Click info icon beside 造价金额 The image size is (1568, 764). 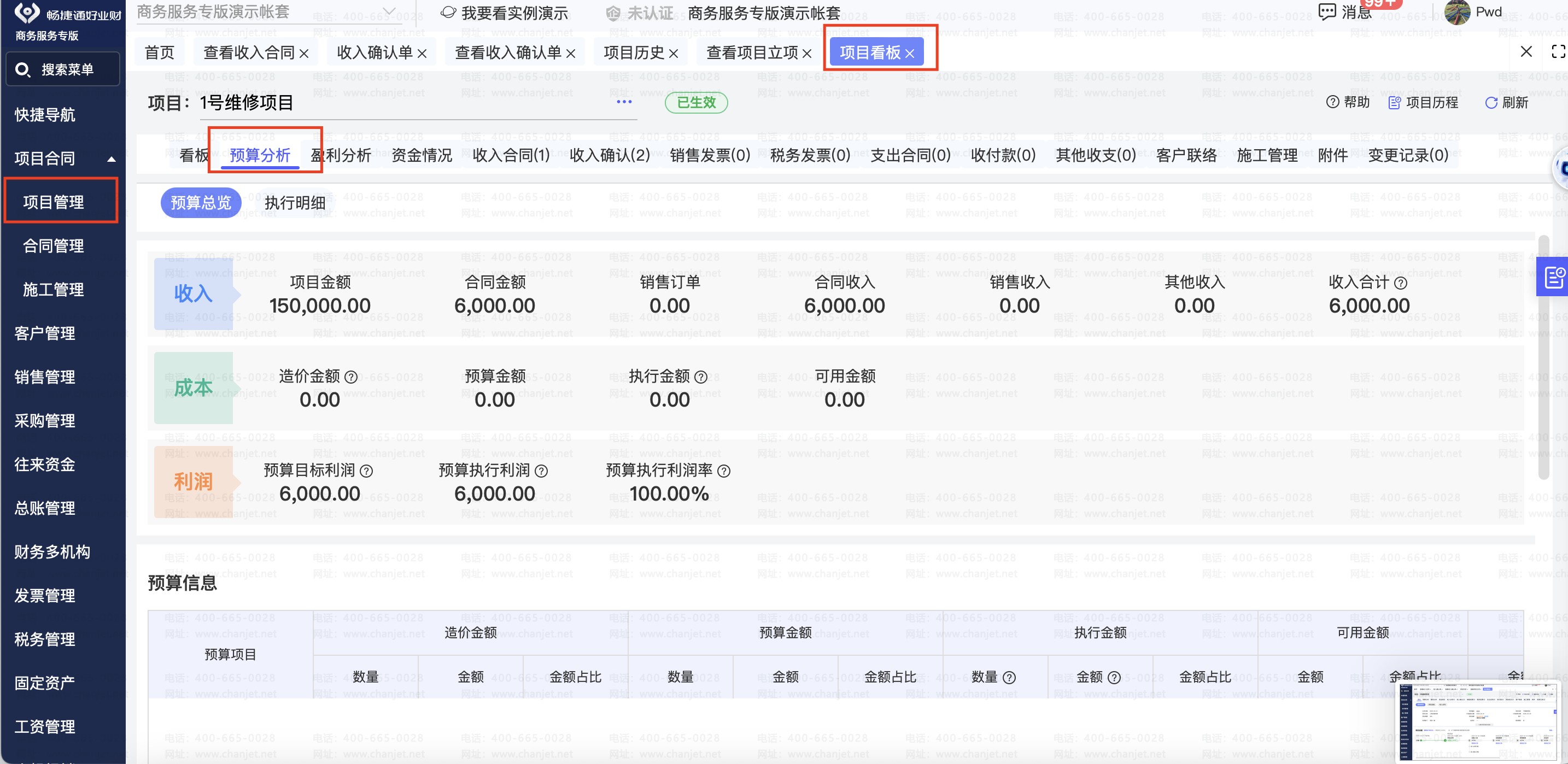[x=351, y=377]
